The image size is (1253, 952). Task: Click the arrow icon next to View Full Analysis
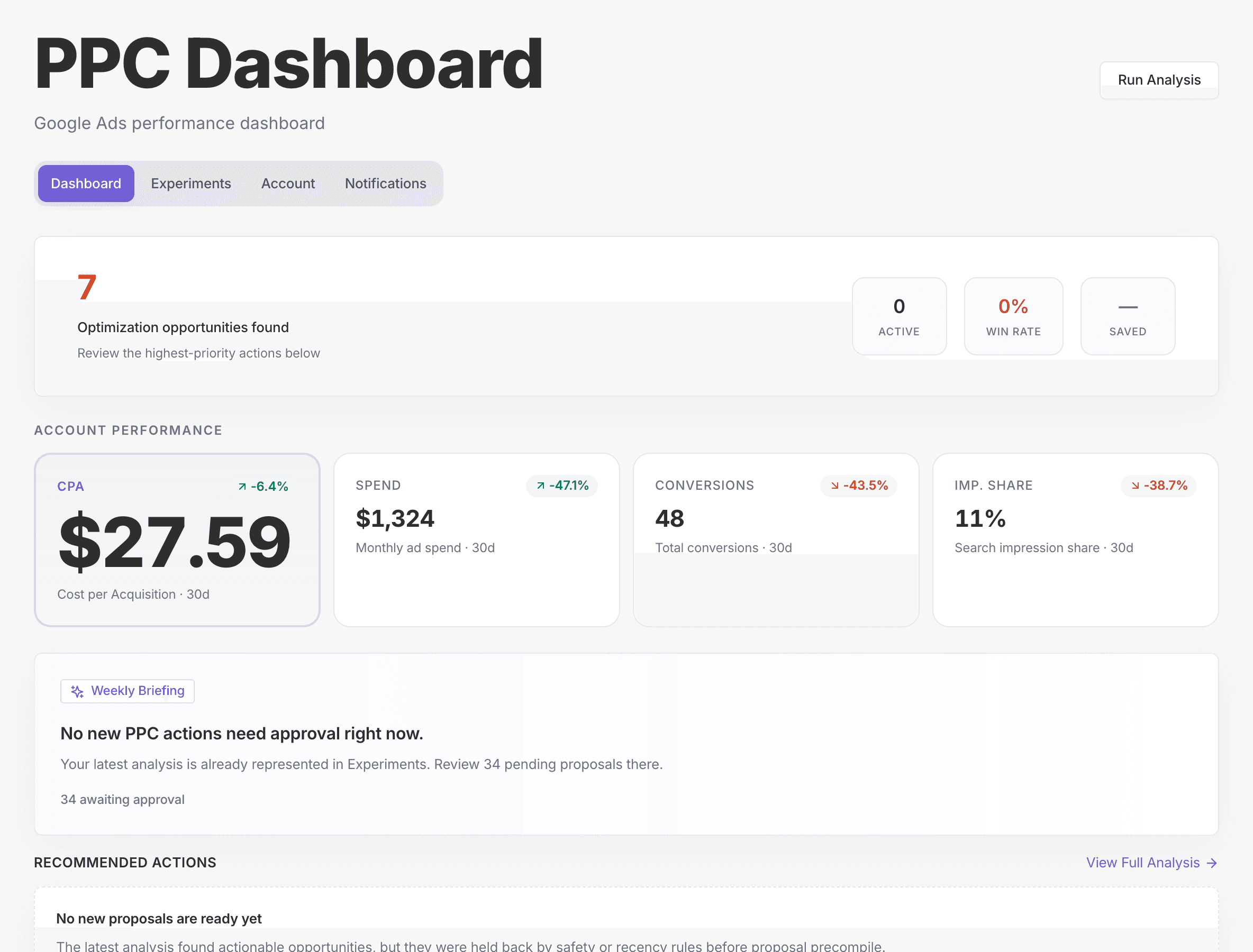click(x=1213, y=863)
